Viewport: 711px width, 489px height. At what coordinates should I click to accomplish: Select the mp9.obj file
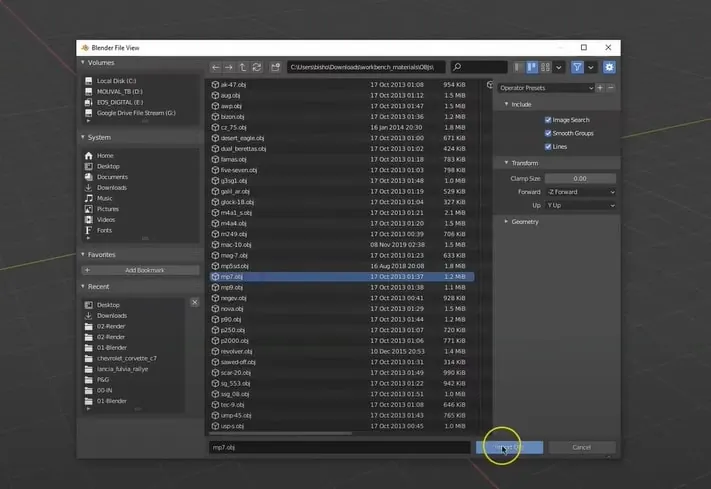coord(342,288)
